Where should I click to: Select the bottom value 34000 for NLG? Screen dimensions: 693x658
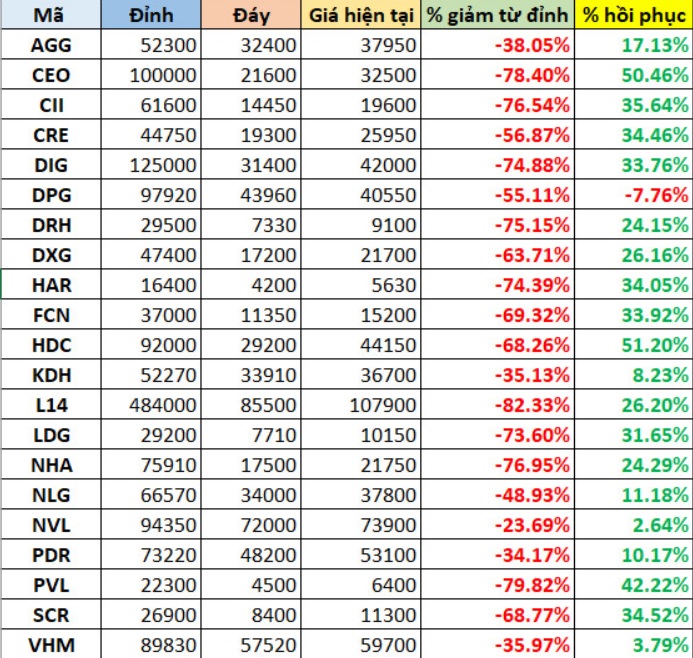[251, 495]
